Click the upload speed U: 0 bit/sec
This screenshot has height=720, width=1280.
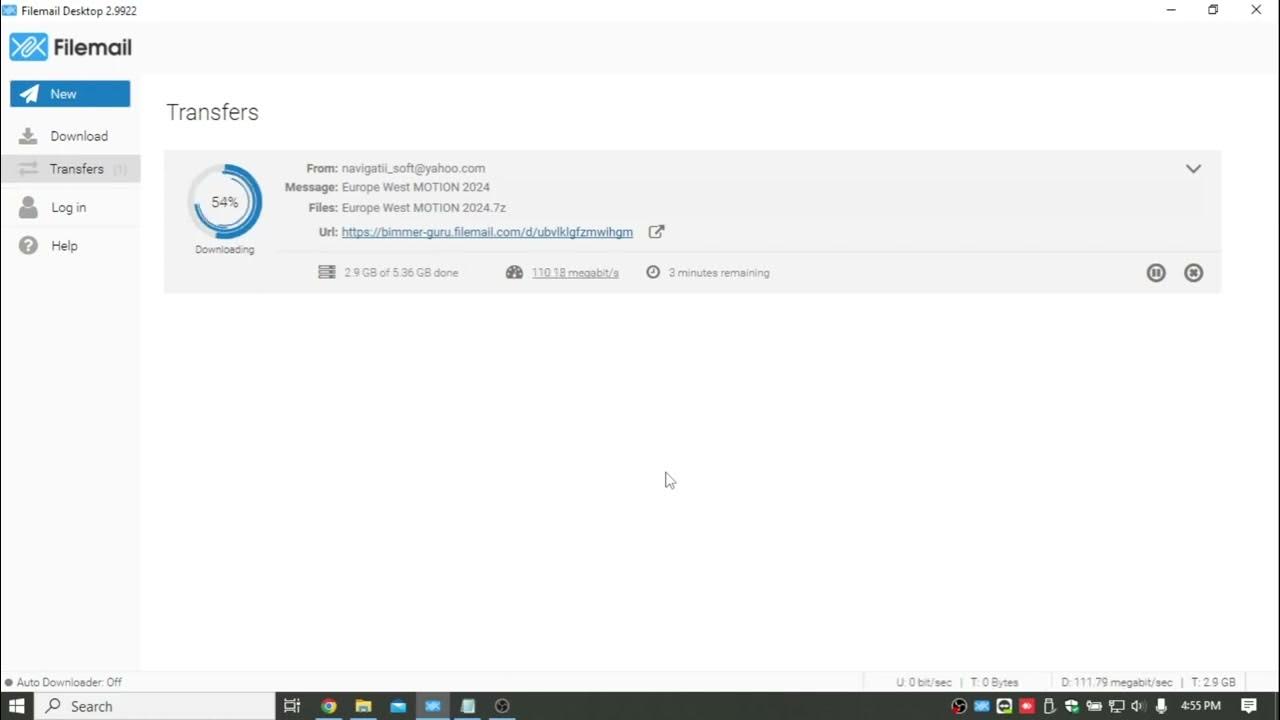pyautogui.click(x=924, y=682)
